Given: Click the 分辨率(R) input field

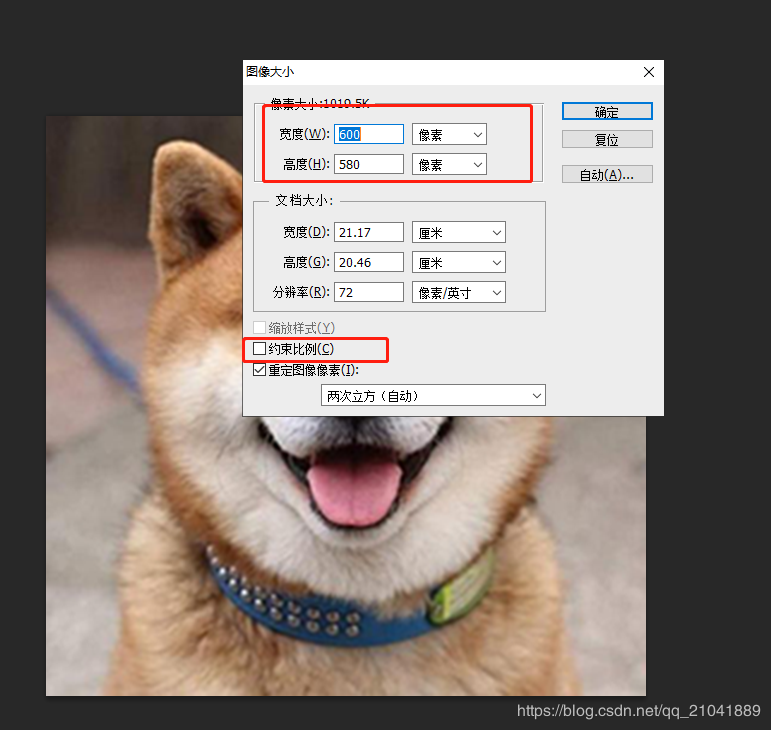Looking at the screenshot, I should coord(369,292).
